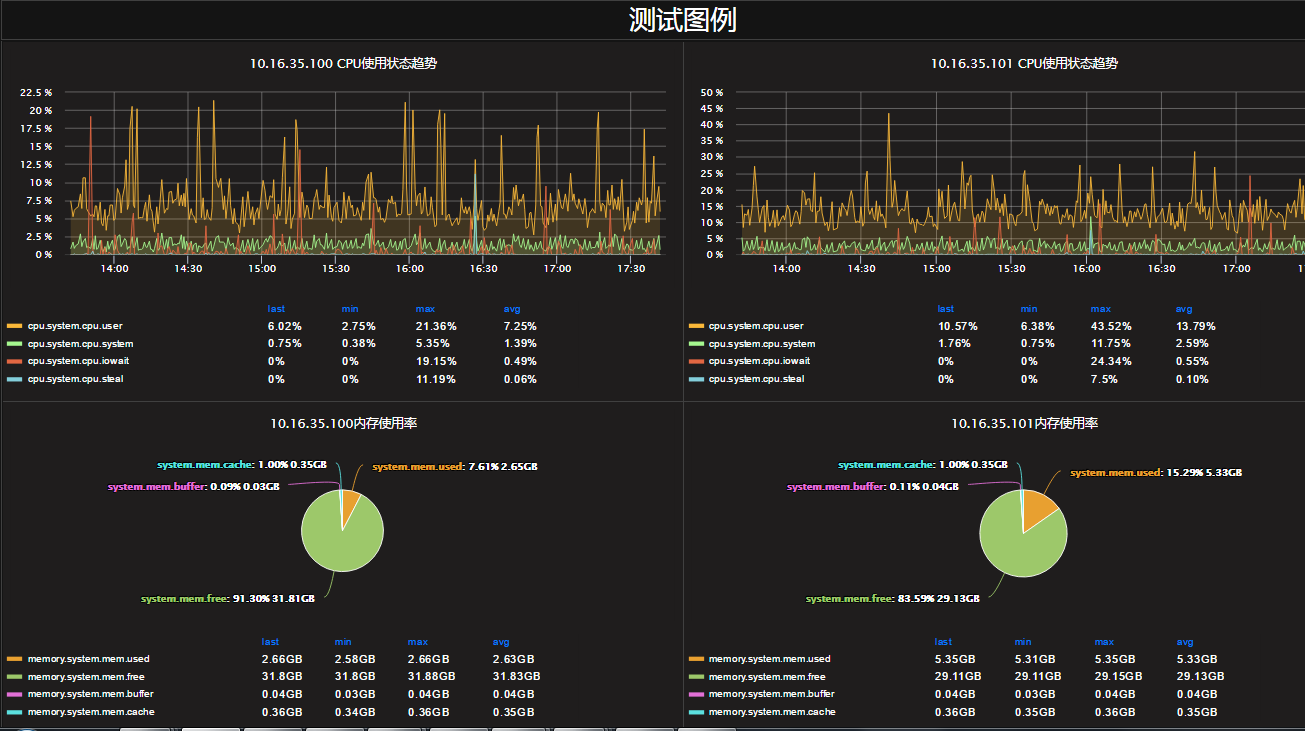Screen dimensions: 1305x731
Task: Click the orange cpu.user color swatch, 10.16.35.100 panel
Action: click(x=14, y=326)
